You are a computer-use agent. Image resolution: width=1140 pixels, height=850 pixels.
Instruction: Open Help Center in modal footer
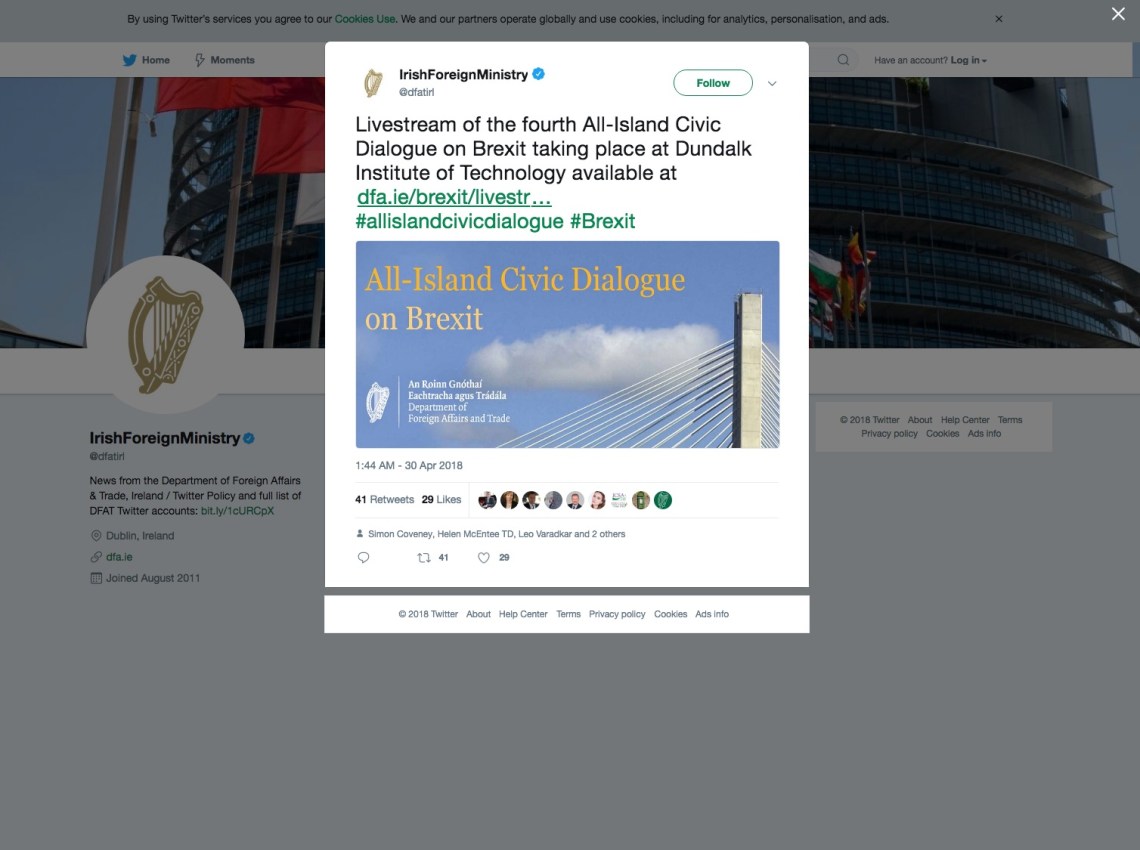point(523,614)
